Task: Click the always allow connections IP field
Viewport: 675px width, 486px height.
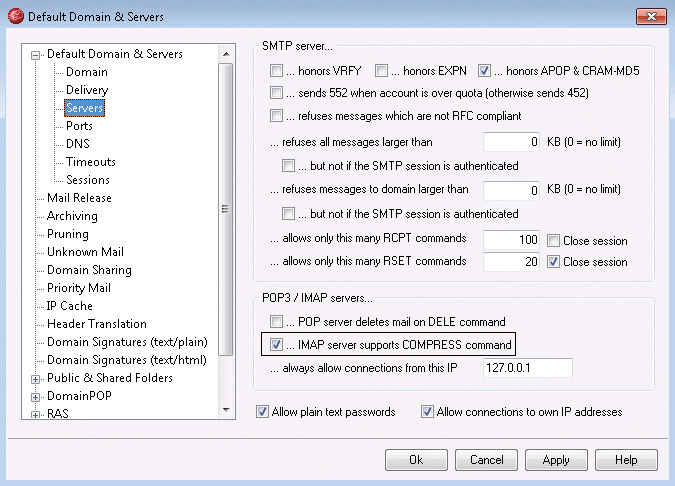Action: click(x=528, y=368)
